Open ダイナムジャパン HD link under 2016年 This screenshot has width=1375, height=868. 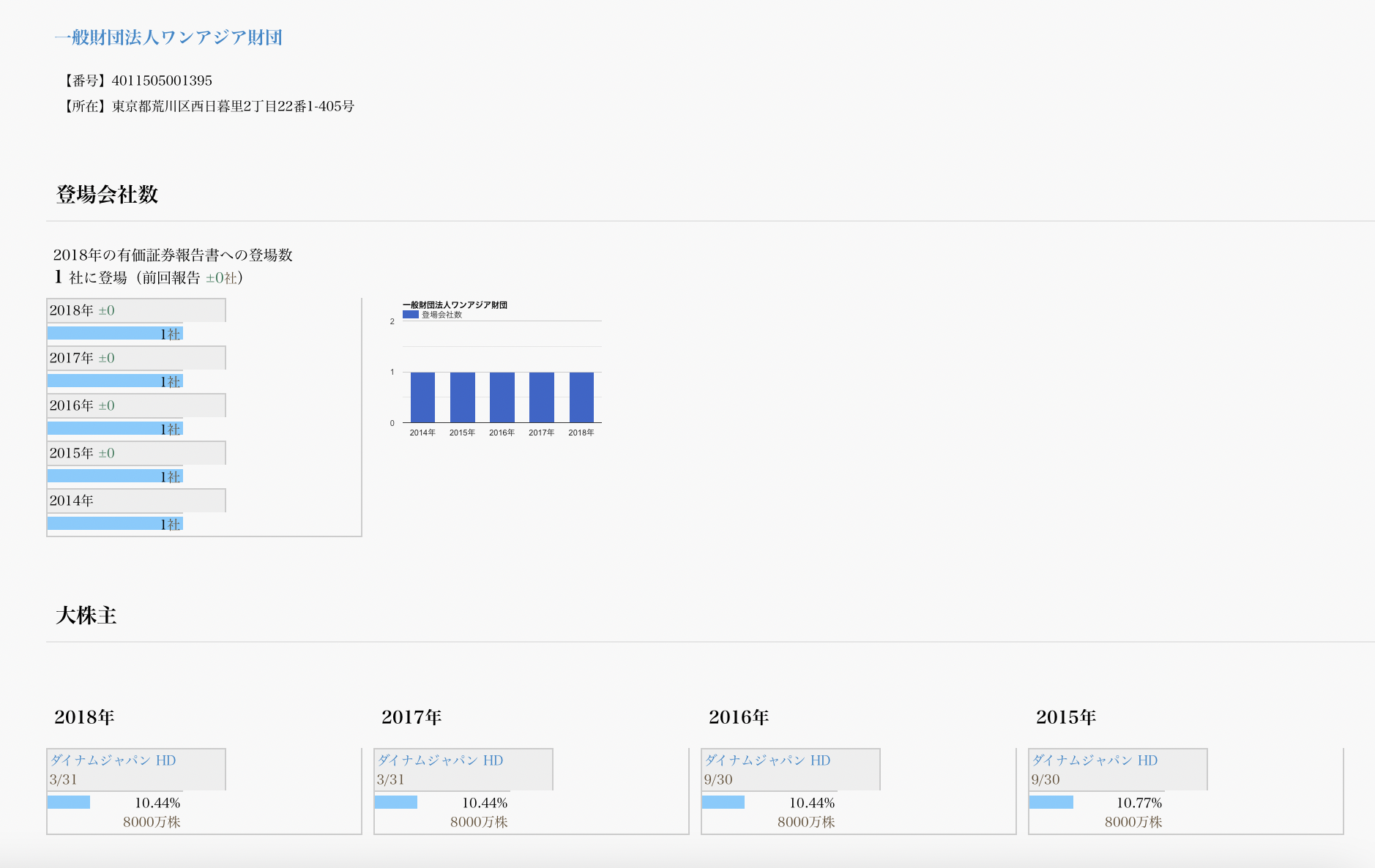(x=768, y=760)
